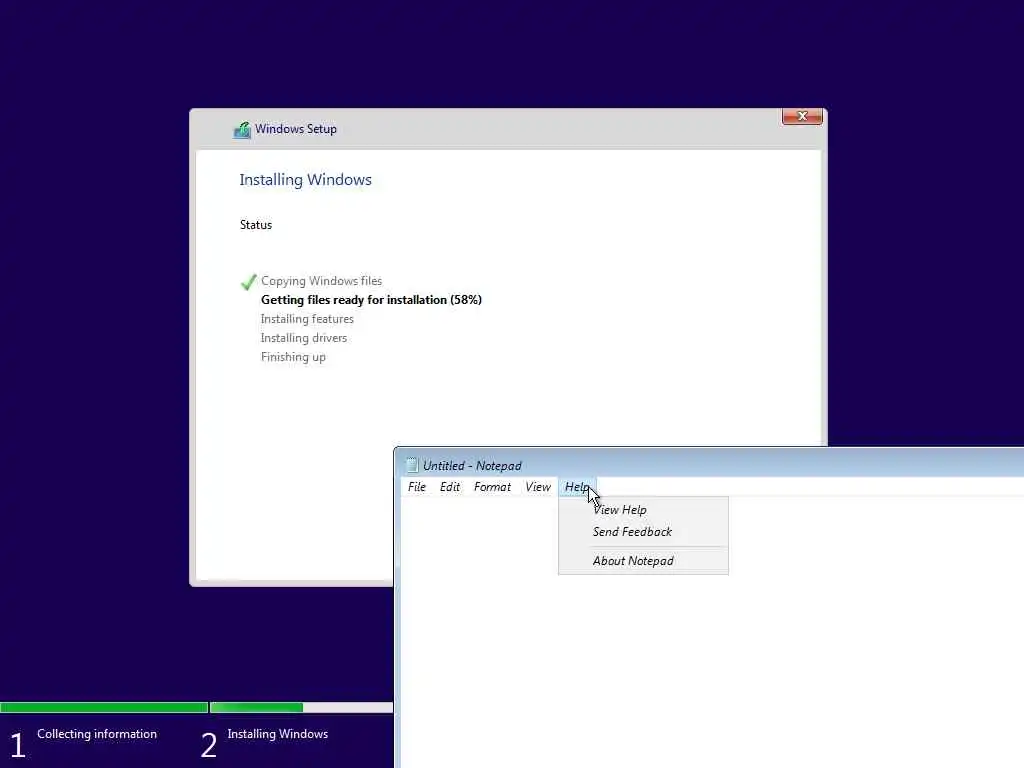Screen dimensions: 1024x768
Task: Collapse the open Help menu in Notepad
Action: point(577,487)
